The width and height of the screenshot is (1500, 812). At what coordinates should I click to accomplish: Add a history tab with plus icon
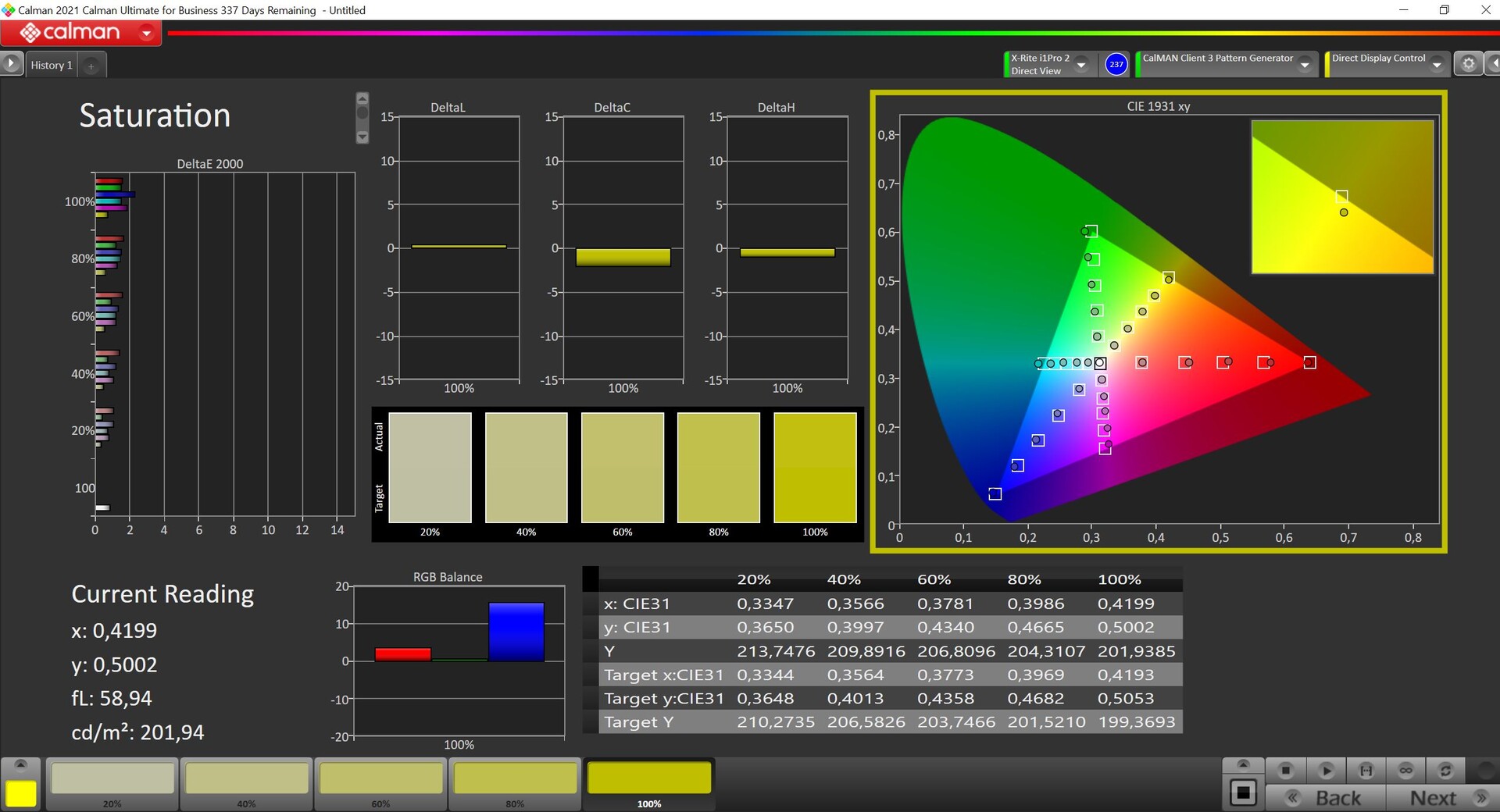click(x=91, y=66)
